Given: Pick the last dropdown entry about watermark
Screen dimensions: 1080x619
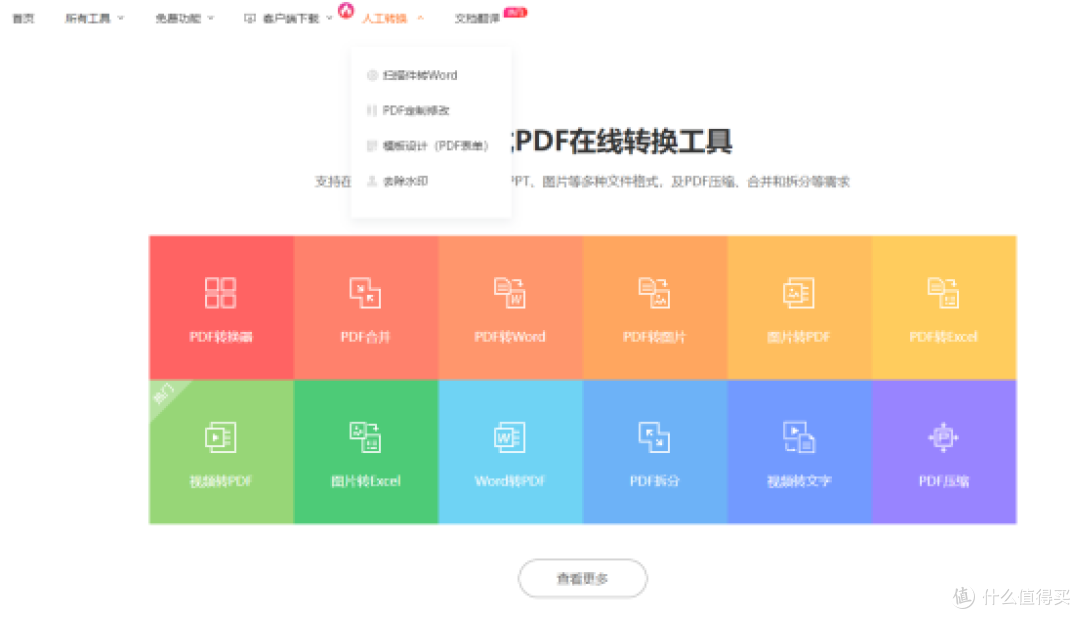Looking at the screenshot, I should [x=397, y=181].
